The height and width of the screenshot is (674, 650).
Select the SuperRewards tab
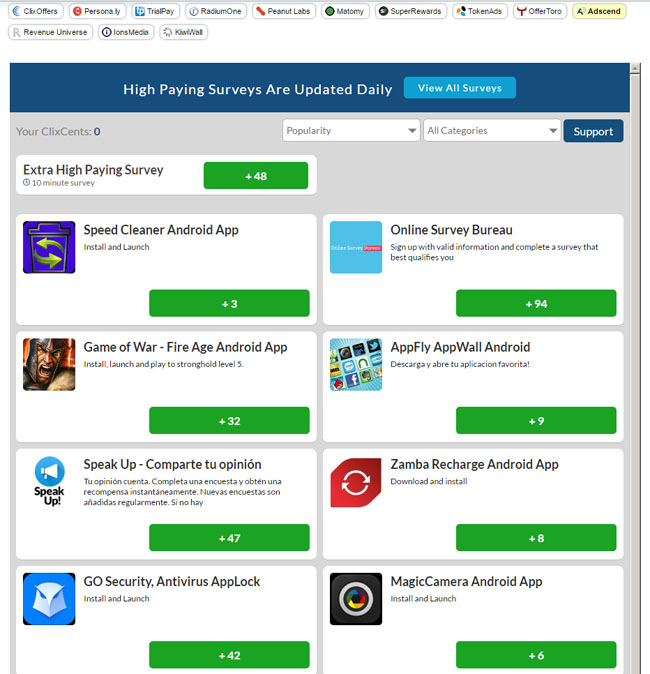coord(411,11)
